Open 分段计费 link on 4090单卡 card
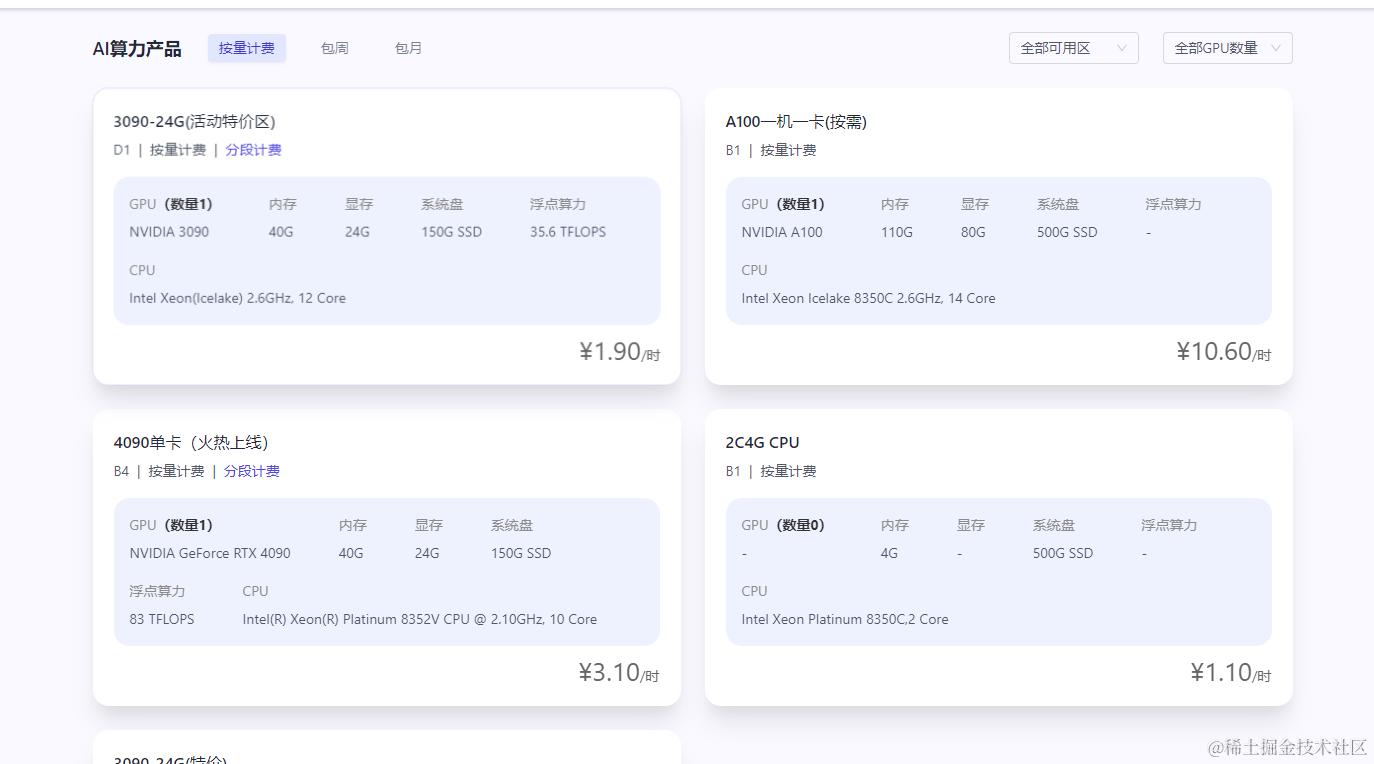Screen dimensions: 1374x764 (252, 471)
